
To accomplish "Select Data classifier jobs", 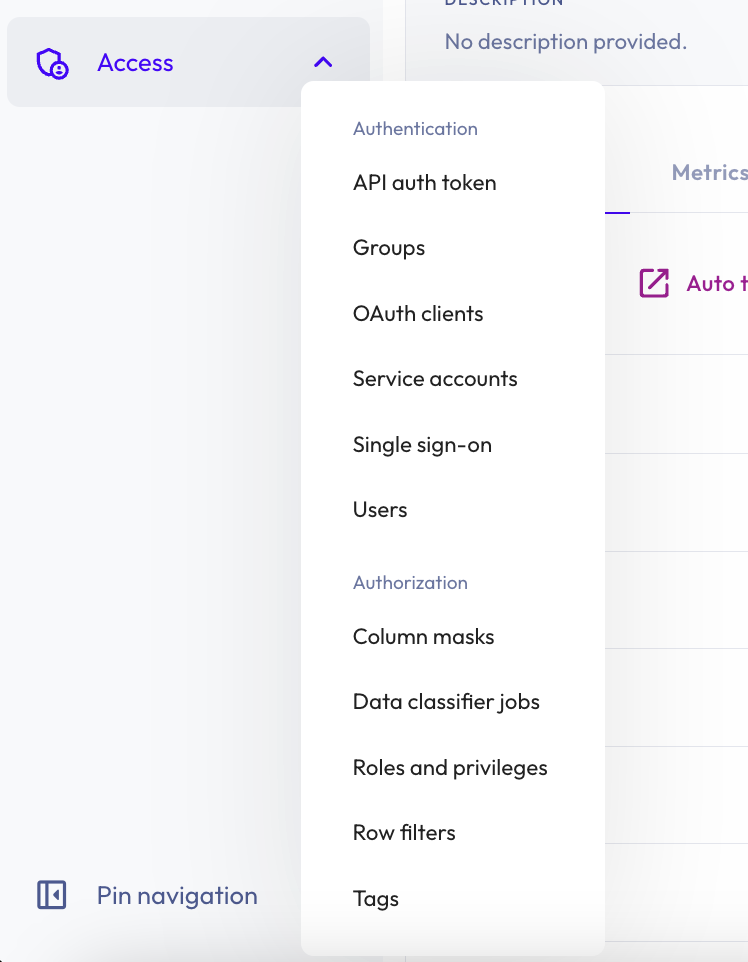I will pyautogui.click(x=446, y=701).
